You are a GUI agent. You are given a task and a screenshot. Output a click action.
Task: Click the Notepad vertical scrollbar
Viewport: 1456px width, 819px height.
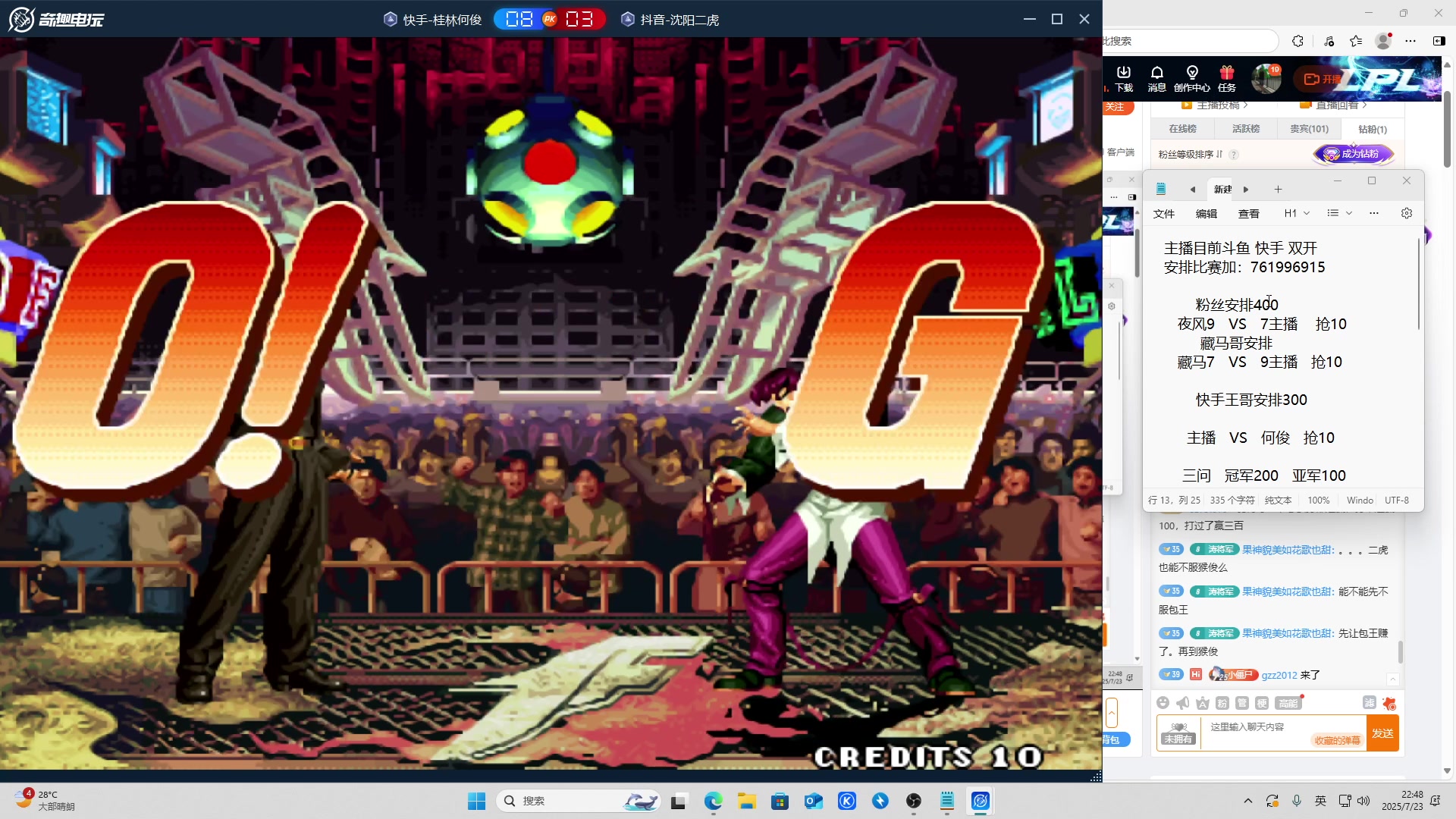tap(1418, 284)
